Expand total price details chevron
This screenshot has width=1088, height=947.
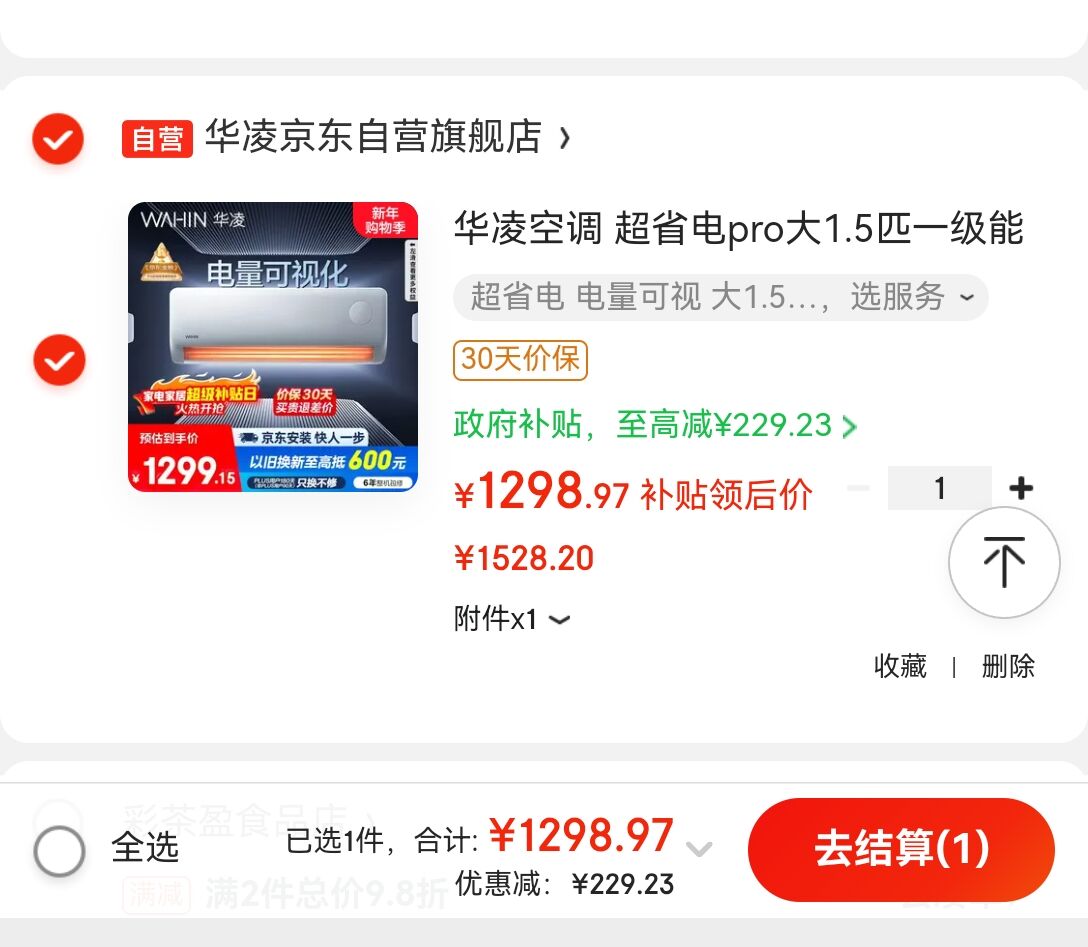(699, 848)
